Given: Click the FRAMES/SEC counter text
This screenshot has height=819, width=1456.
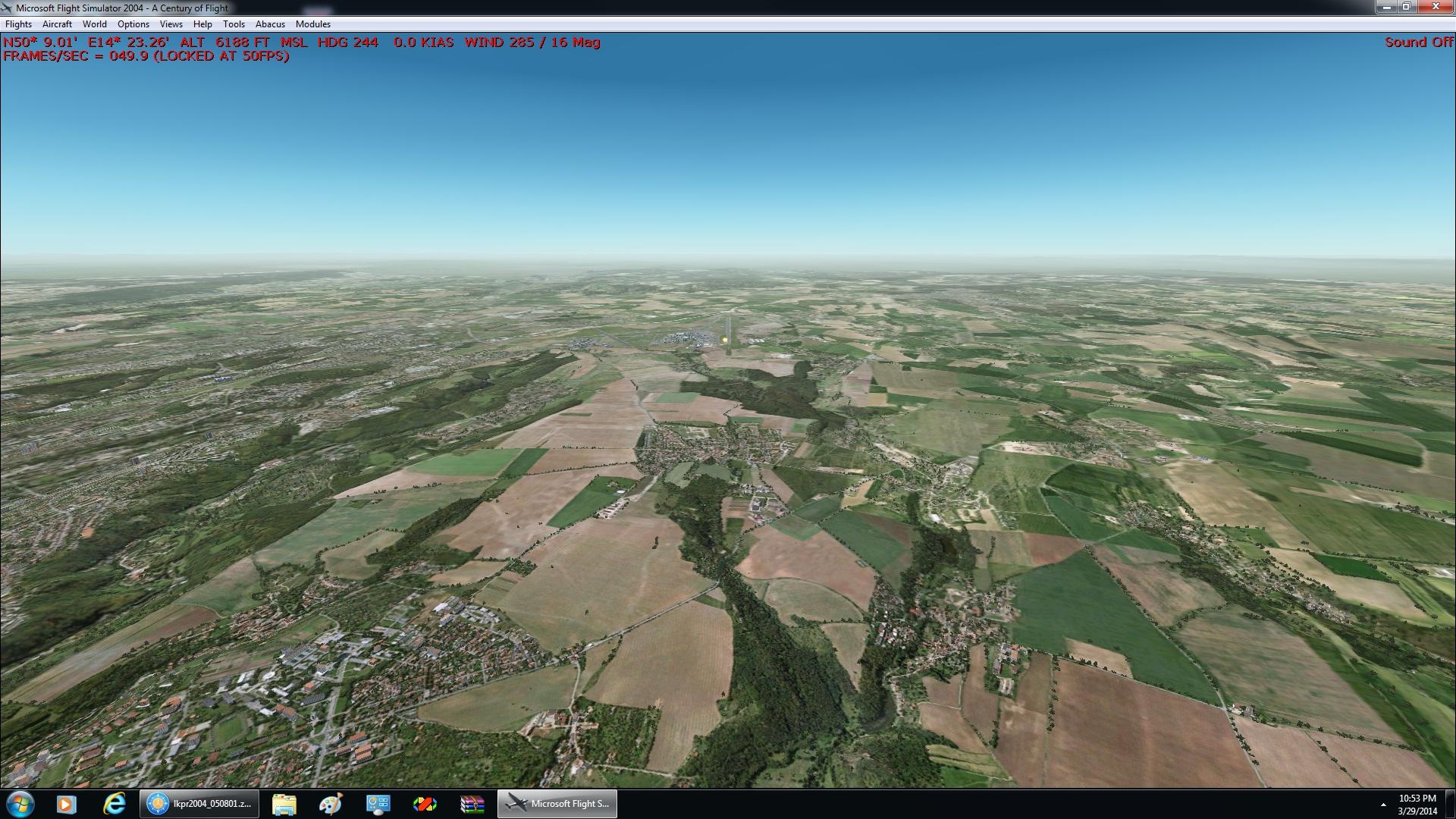Looking at the screenshot, I should coord(146,56).
